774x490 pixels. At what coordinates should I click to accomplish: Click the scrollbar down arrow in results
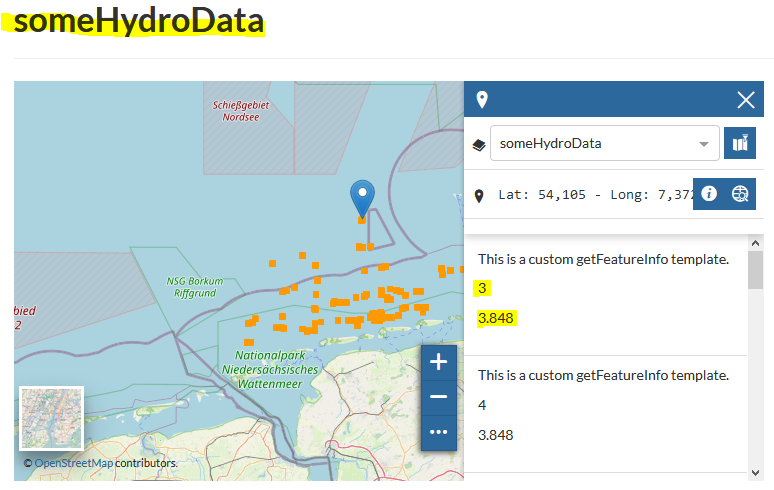[x=755, y=472]
